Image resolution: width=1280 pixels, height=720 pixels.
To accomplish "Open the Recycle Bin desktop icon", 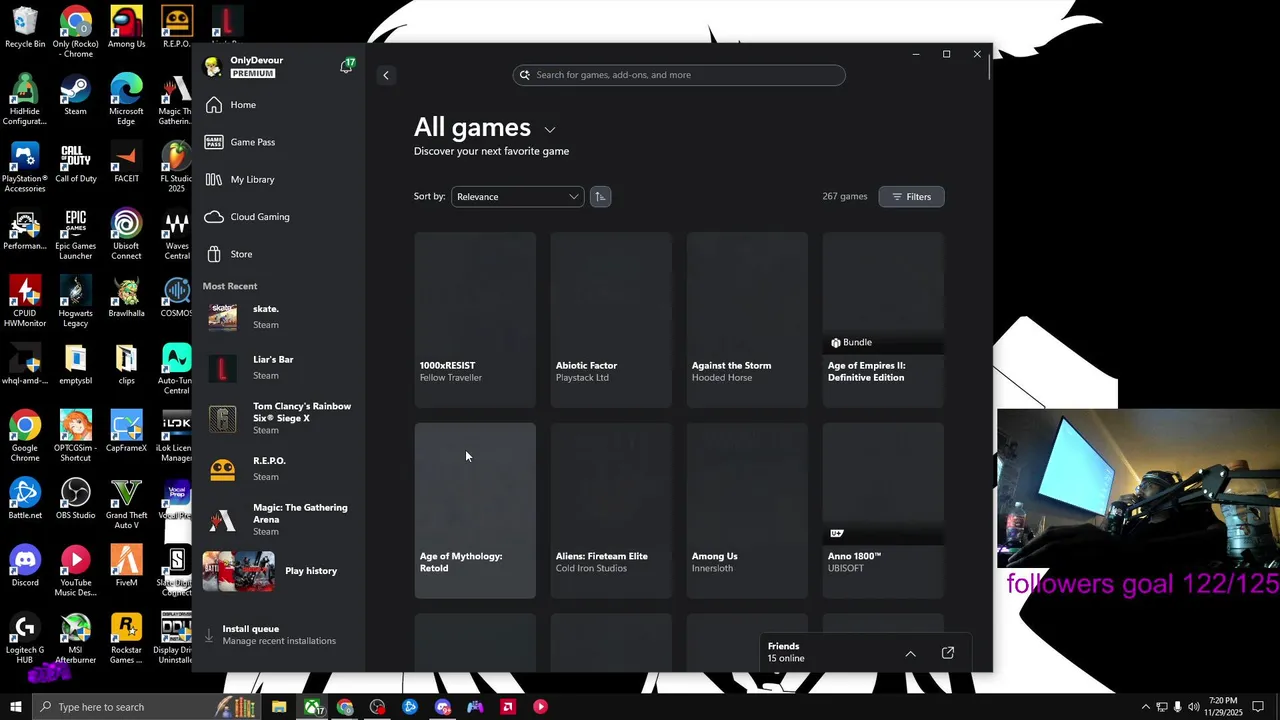I will (25, 28).
